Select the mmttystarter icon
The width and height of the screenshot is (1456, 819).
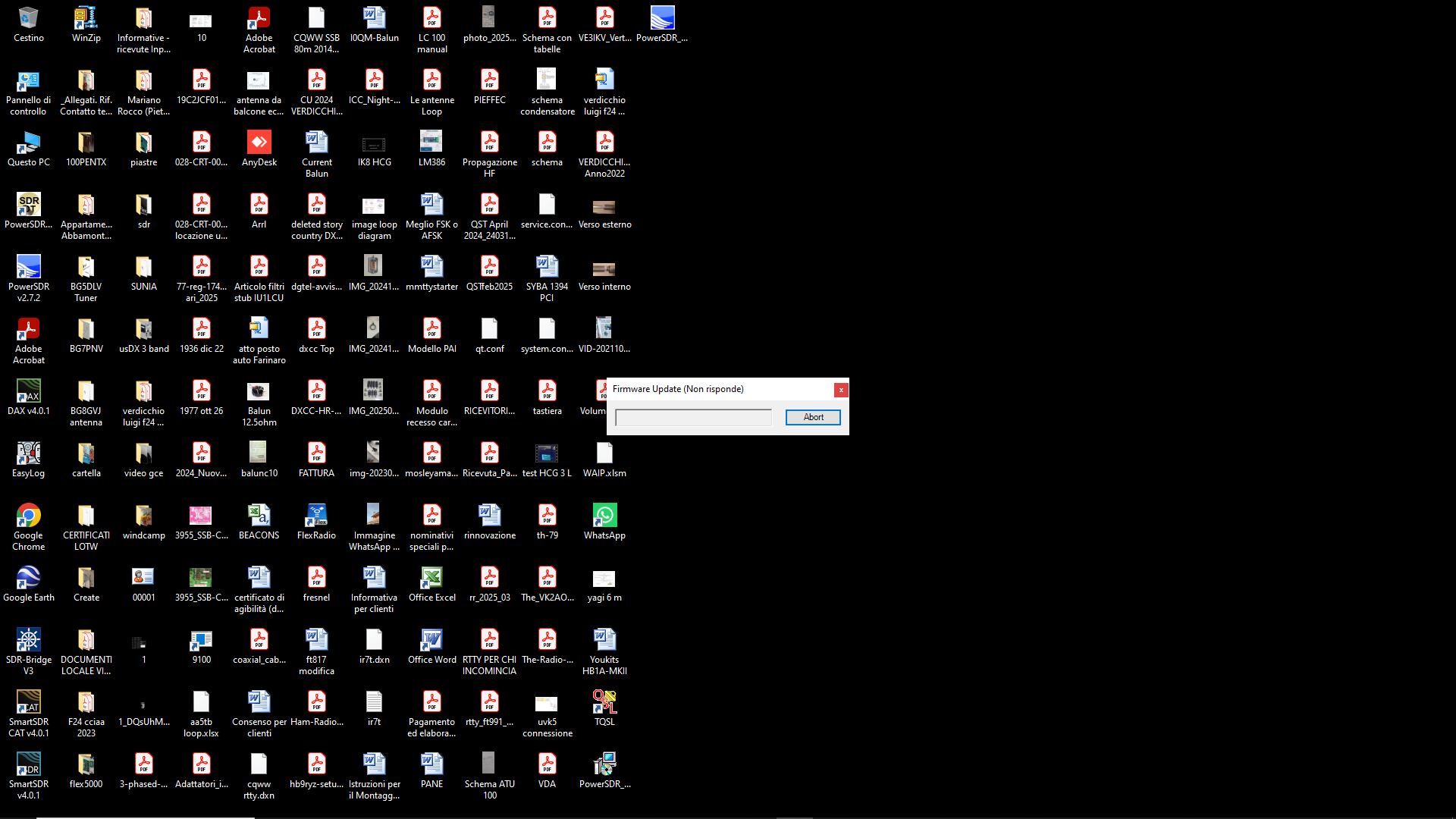click(431, 274)
